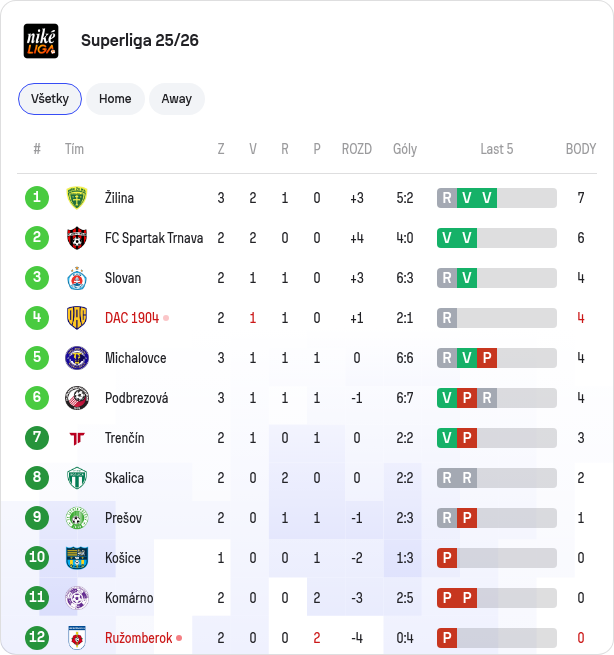
Task: Open the Skalica team page
Action: (x=124, y=478)
